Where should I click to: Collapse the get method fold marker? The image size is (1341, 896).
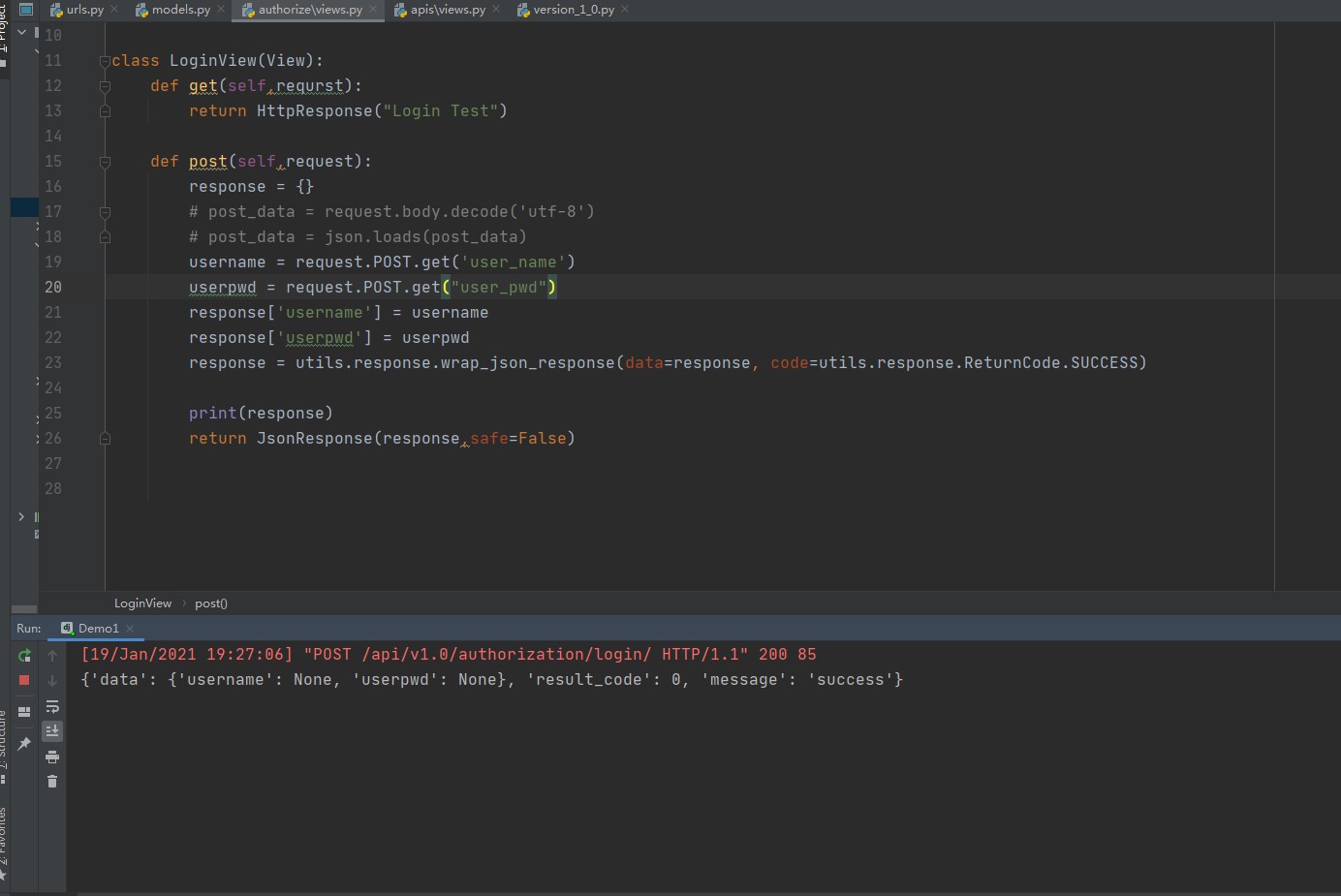(x=105, y=86)
